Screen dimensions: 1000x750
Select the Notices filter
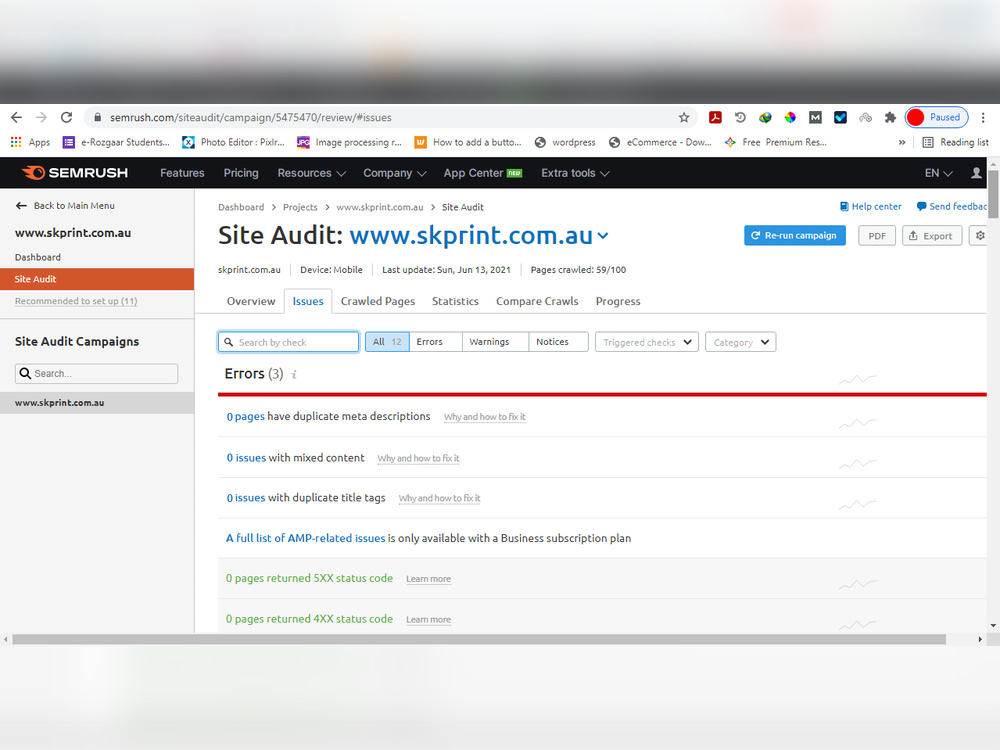coord(558,342)
